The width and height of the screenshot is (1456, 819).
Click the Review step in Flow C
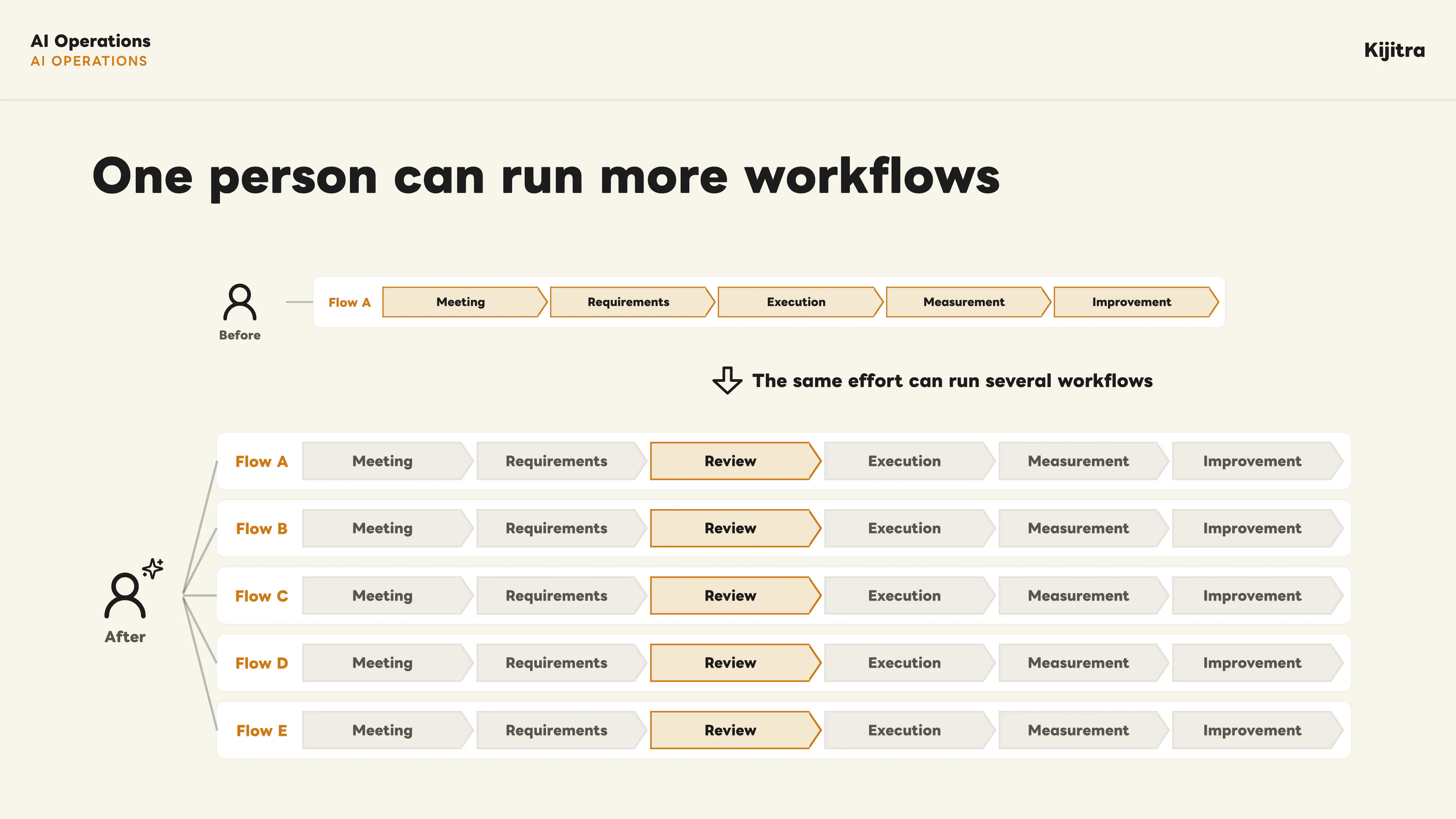tap(735, 596)
